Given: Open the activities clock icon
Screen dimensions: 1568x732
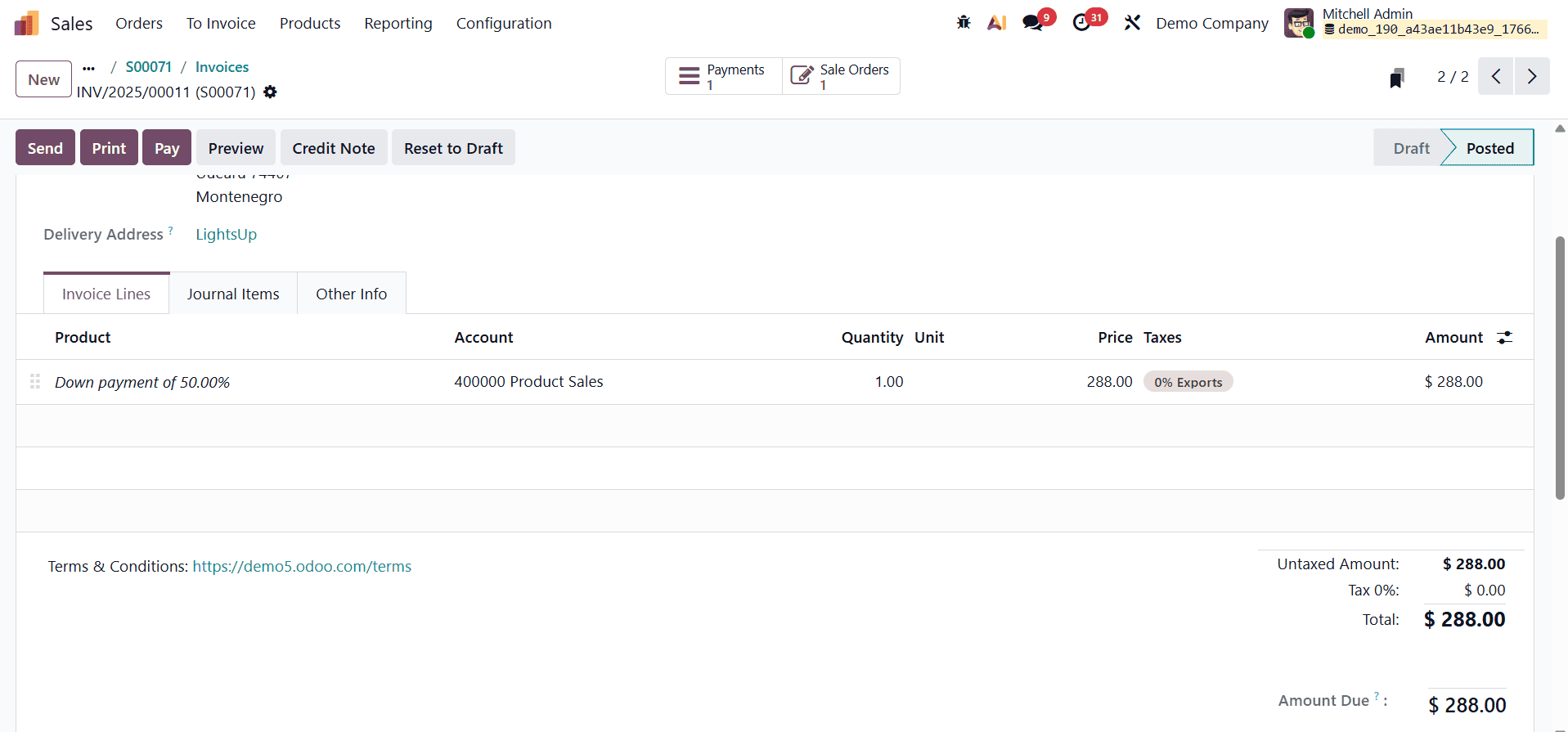Looking at the screenshot, I should (1081, 23).
